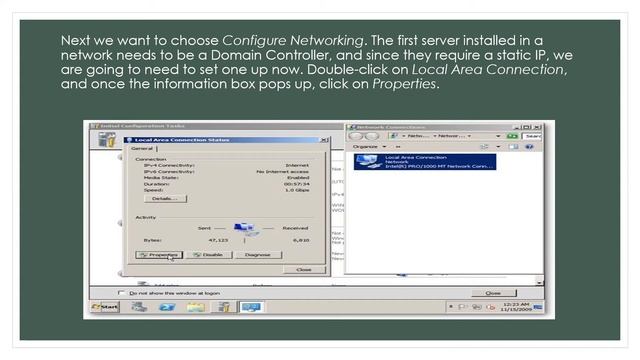Expand breadcrumb arrow before 'Networ...' segment
The width and height of the screenshot is (640, 360).
pyautogui.click(x=435, y=136)
